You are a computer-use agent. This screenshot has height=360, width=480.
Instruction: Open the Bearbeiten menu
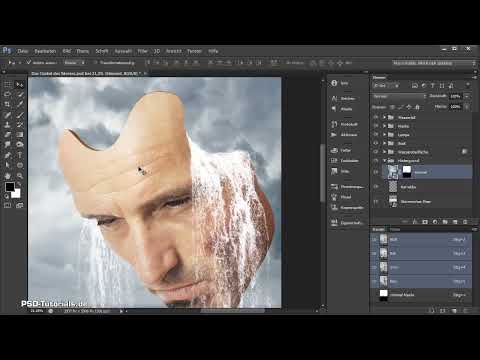(x=45, y=51)
